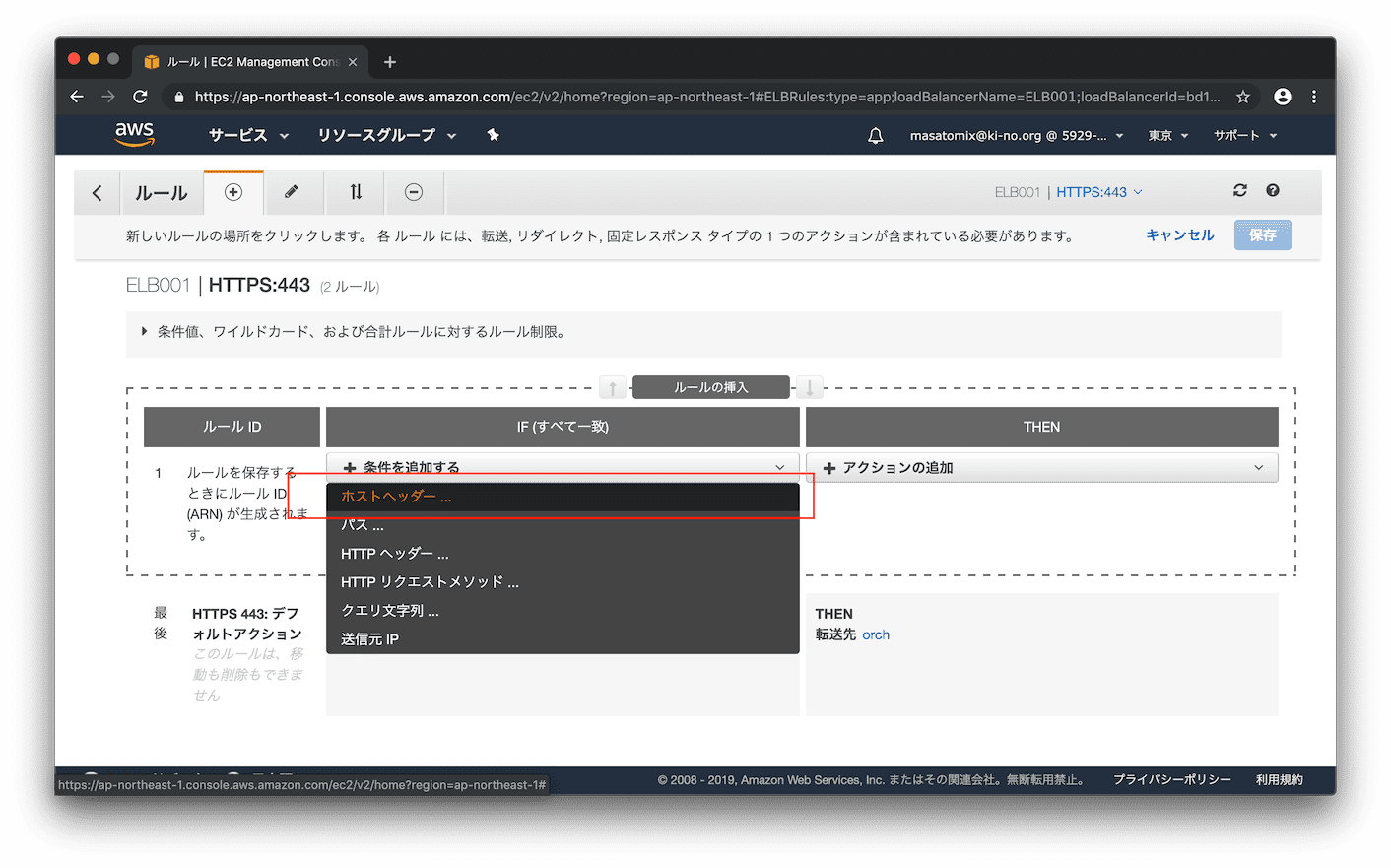Refresh the rules list

coord(1240,191)
